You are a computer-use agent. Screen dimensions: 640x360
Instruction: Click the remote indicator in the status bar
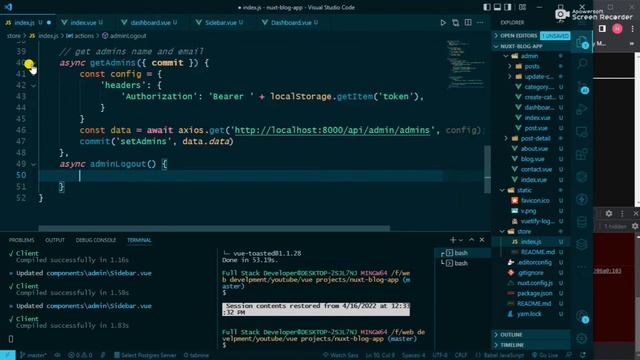point(7,355)
